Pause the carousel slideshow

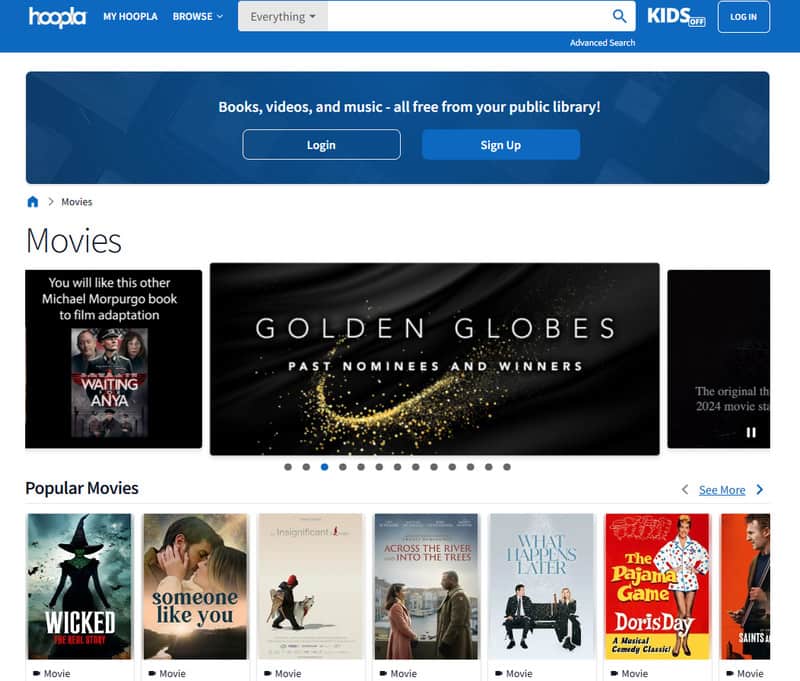tap(750, 432)
